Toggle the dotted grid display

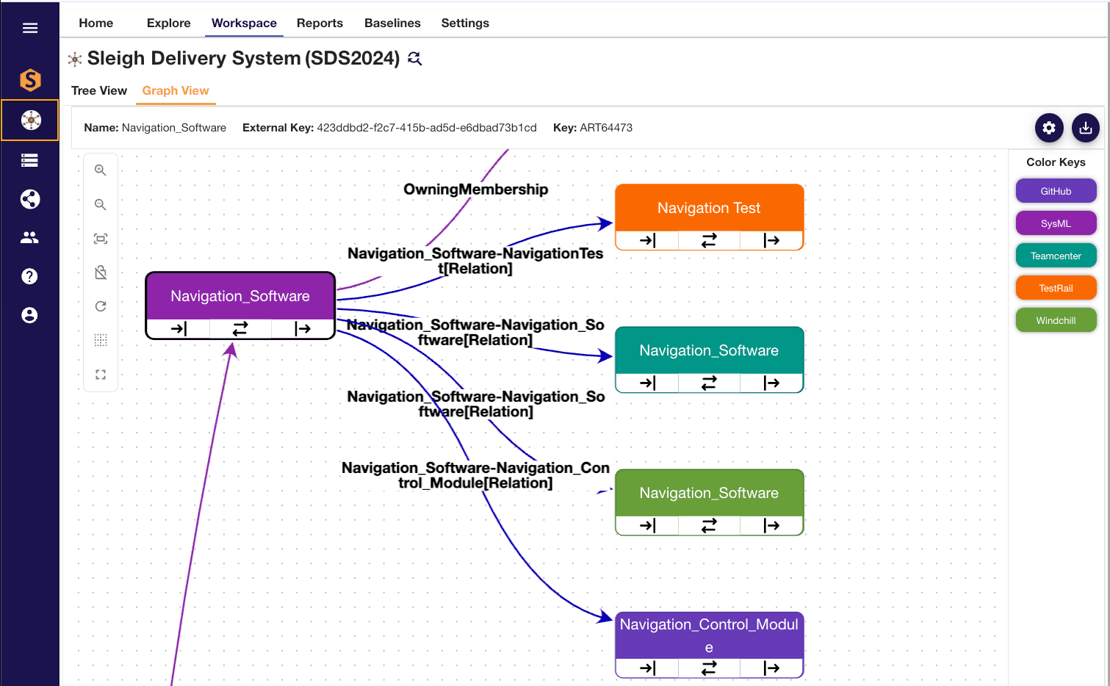[101, 341]
